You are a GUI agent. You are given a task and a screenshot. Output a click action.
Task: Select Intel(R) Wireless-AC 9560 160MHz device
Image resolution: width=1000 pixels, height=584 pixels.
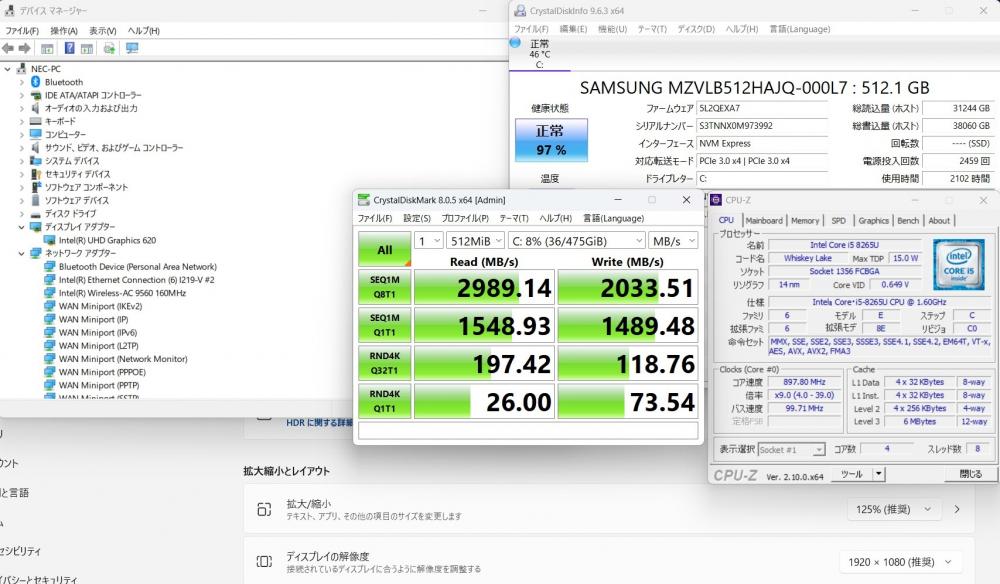pyautogui.click(x=122, y=293)
